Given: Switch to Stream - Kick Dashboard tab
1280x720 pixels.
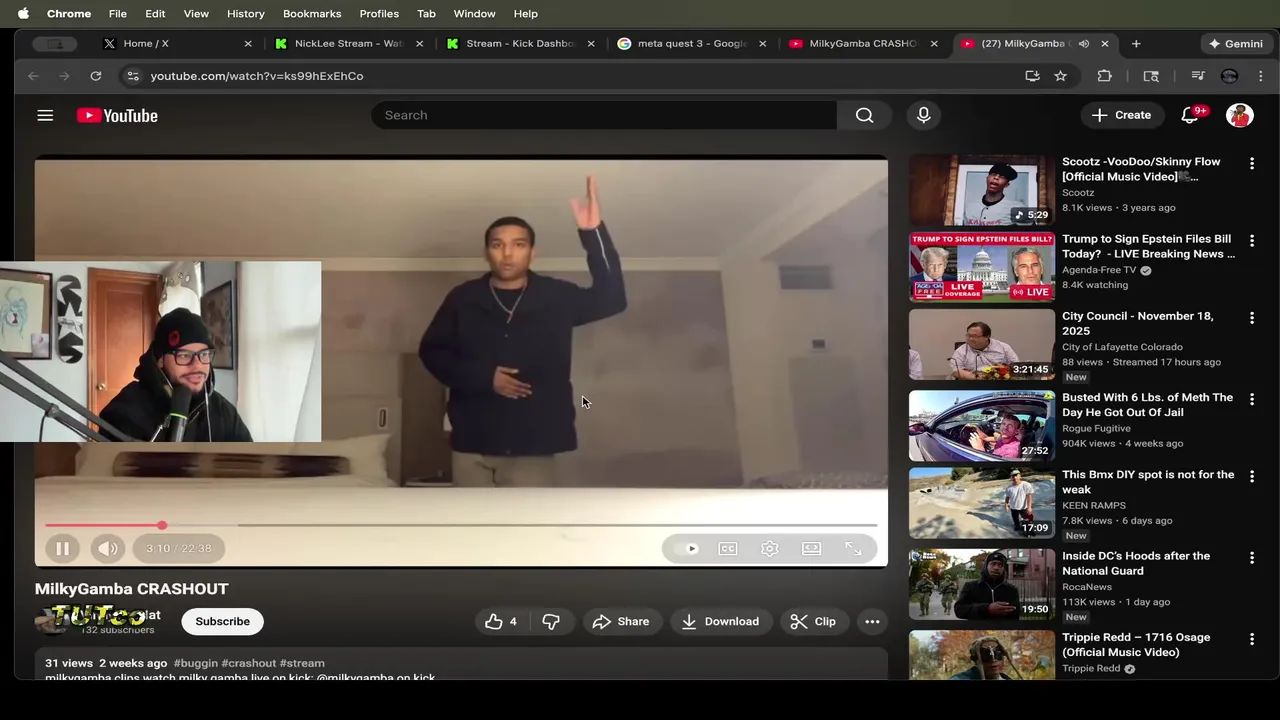Looking at the screenshot, I should pyautogui.click(x=520, y=44).
